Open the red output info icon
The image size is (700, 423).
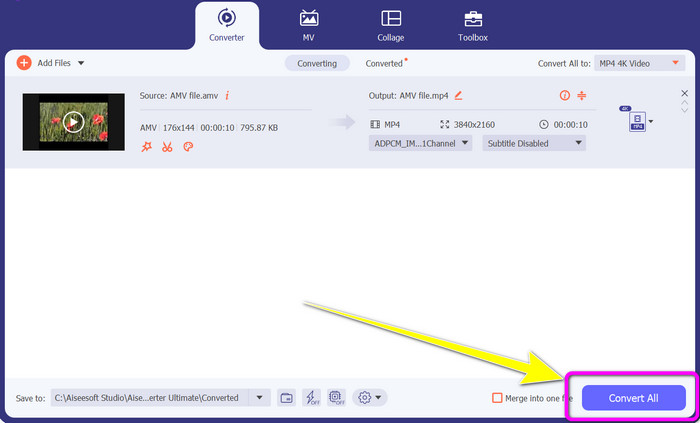tap(564, 96)
